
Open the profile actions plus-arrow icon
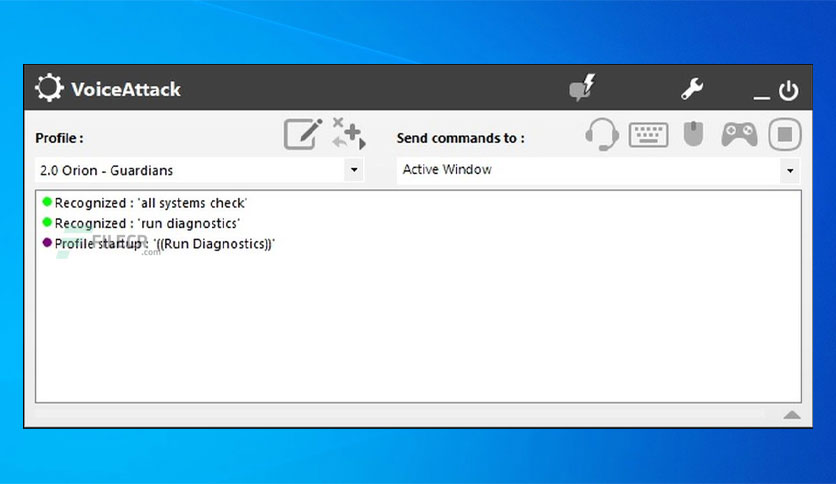tap(349, 133)
